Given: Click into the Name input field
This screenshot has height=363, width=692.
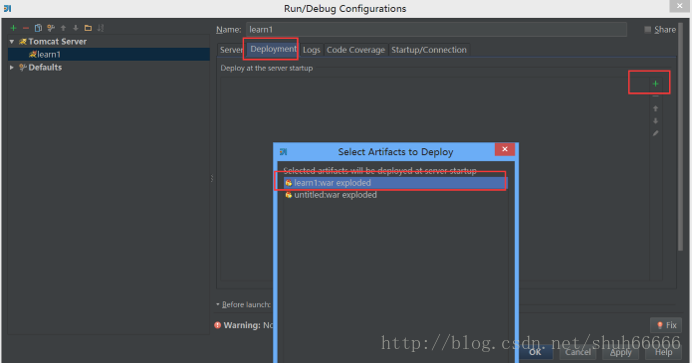Looking at the screenshot, I should point(436,30).
